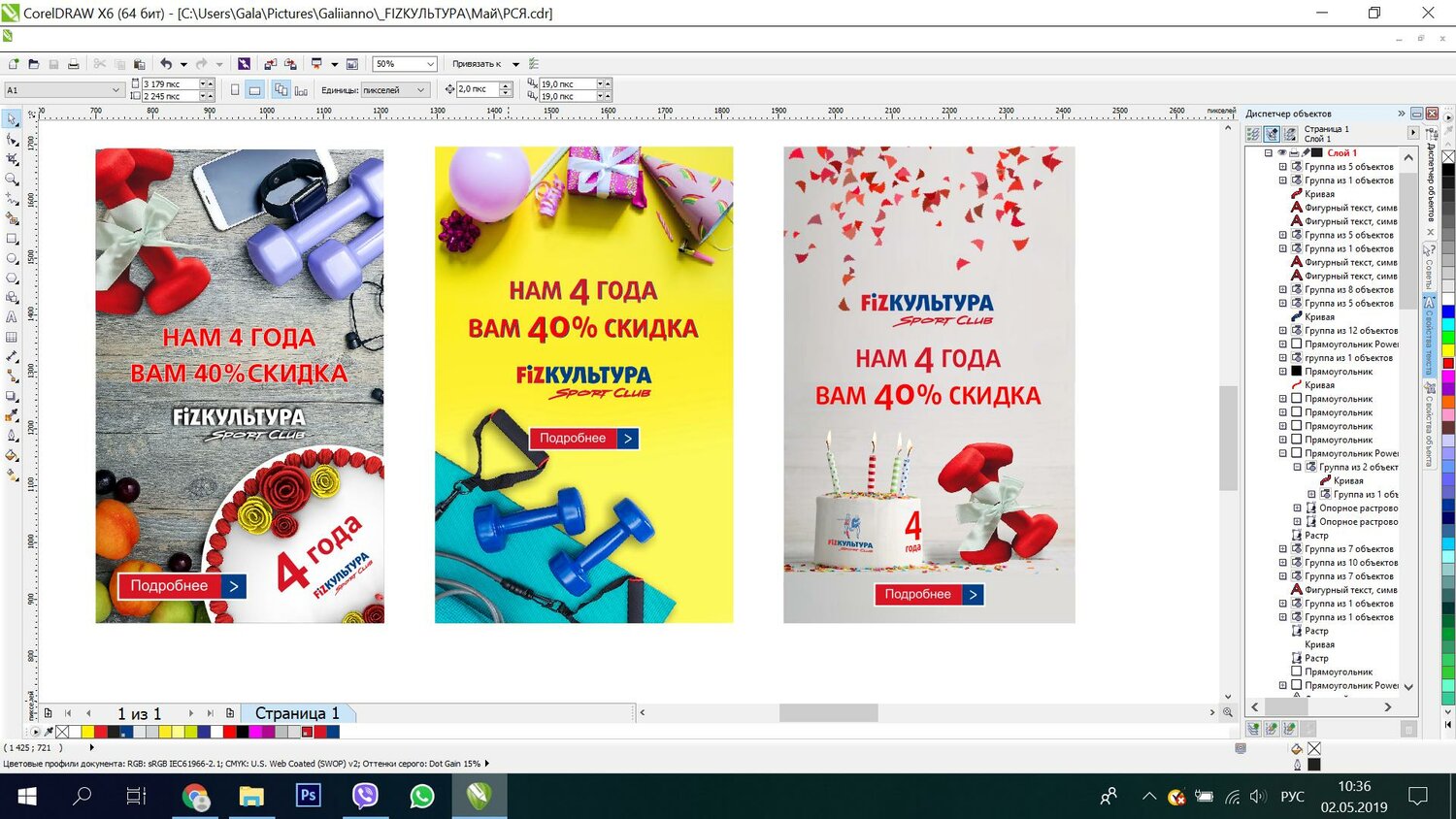The image size is (1456, 819).
Task: Open the units пикселей dropdown
Action: (421, 90)
